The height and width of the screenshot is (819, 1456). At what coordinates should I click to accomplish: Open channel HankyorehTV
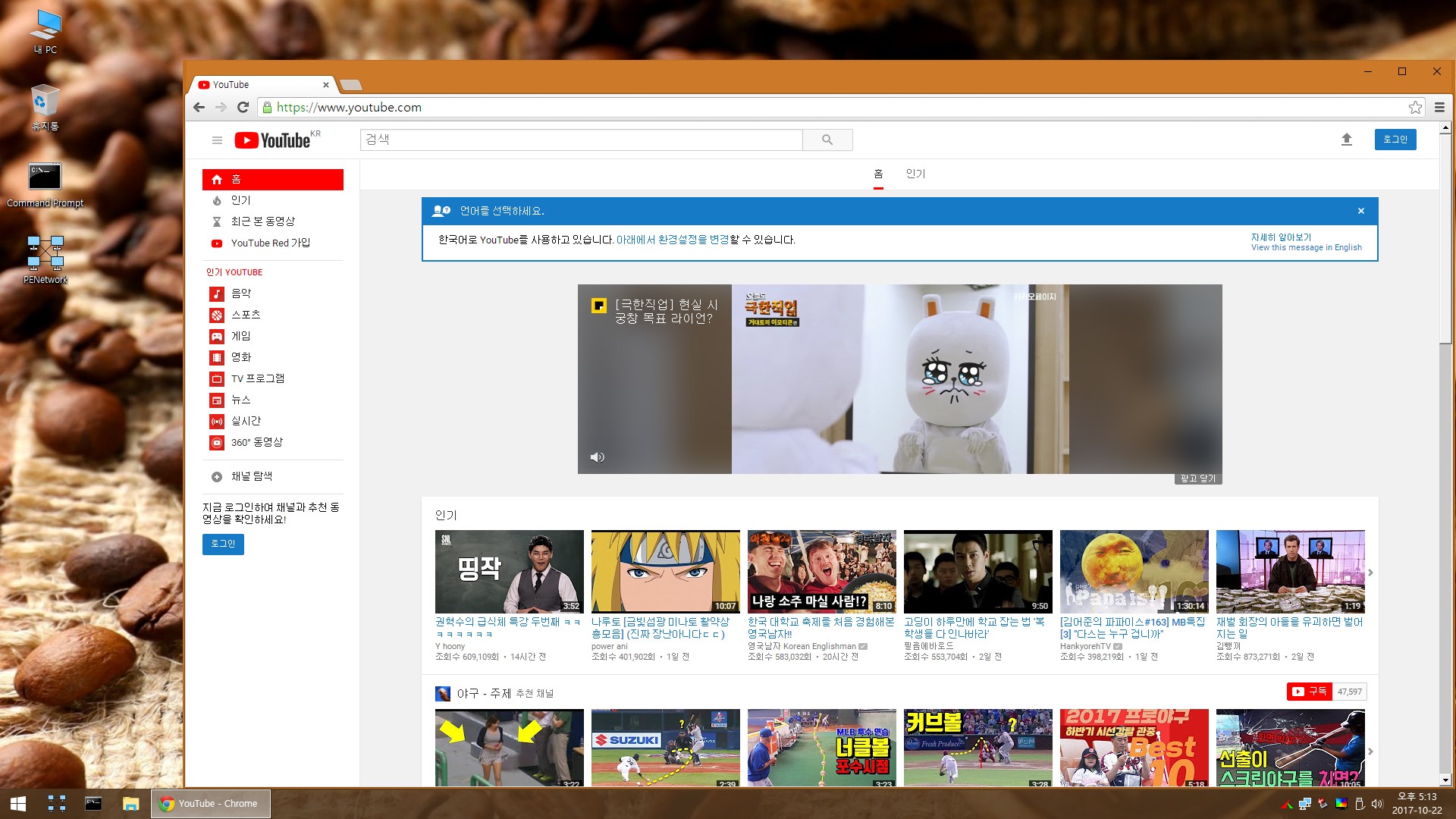pyautogui.click(x=1085, y=647)
